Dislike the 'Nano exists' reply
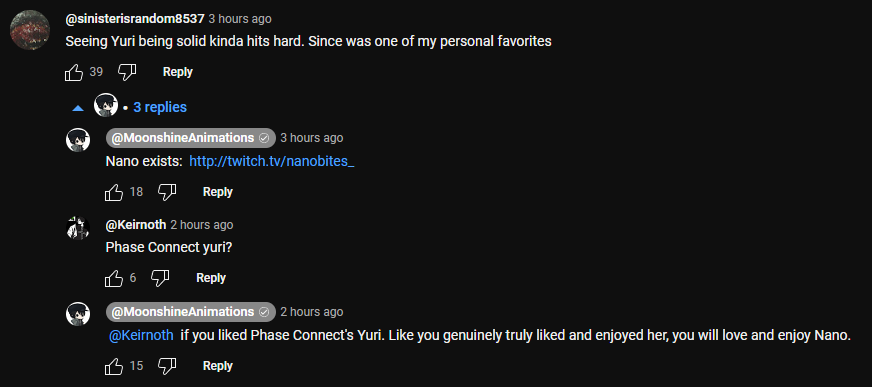This screenshot has width=872, height=387. tap(167, 192)
